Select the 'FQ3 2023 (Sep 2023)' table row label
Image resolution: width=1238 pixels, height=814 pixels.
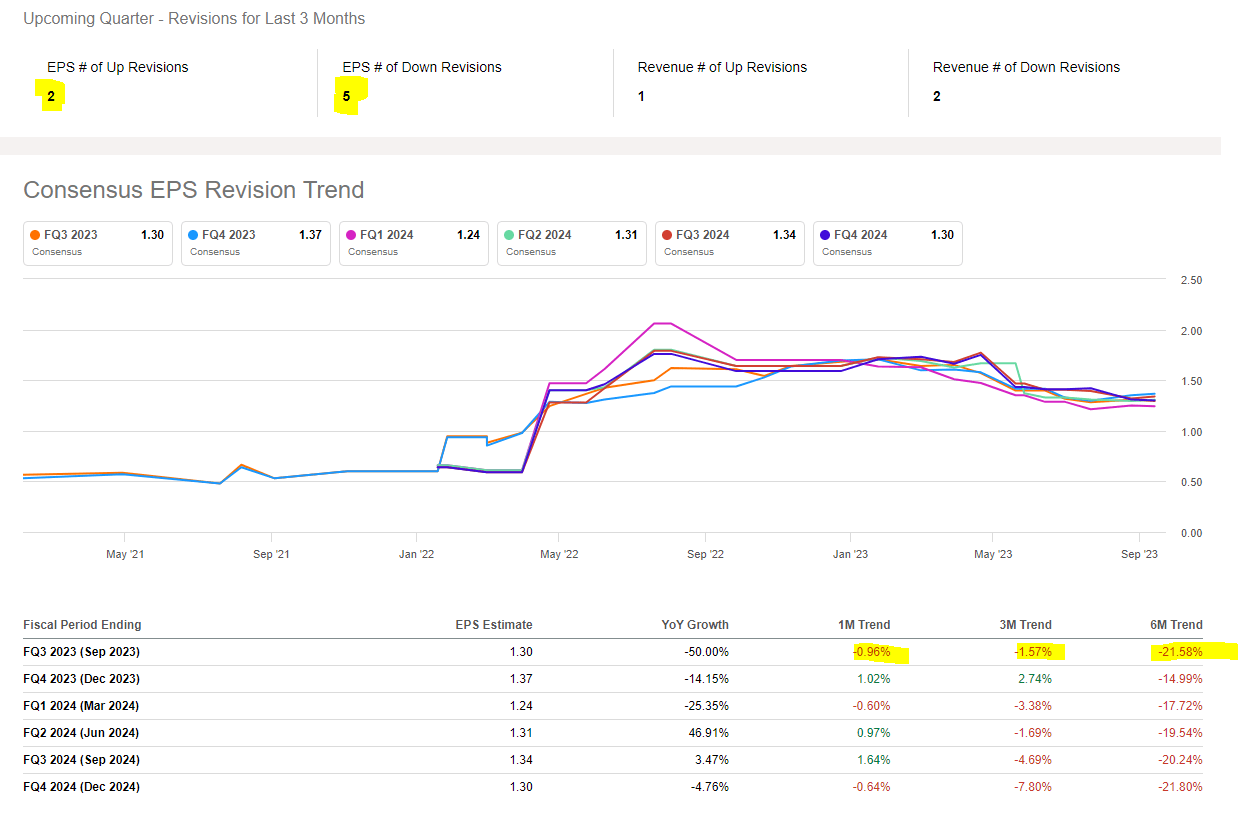click(x=81, y=652)
